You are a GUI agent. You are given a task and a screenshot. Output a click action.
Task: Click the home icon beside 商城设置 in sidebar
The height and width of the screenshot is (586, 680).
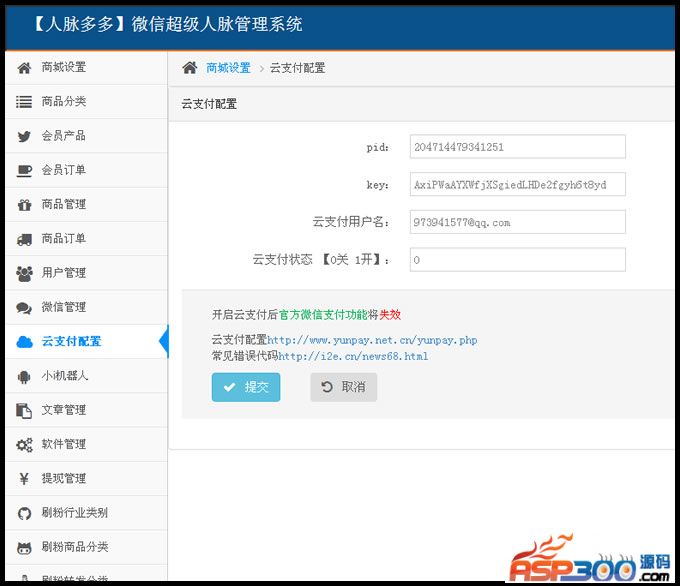coord(24,68)
